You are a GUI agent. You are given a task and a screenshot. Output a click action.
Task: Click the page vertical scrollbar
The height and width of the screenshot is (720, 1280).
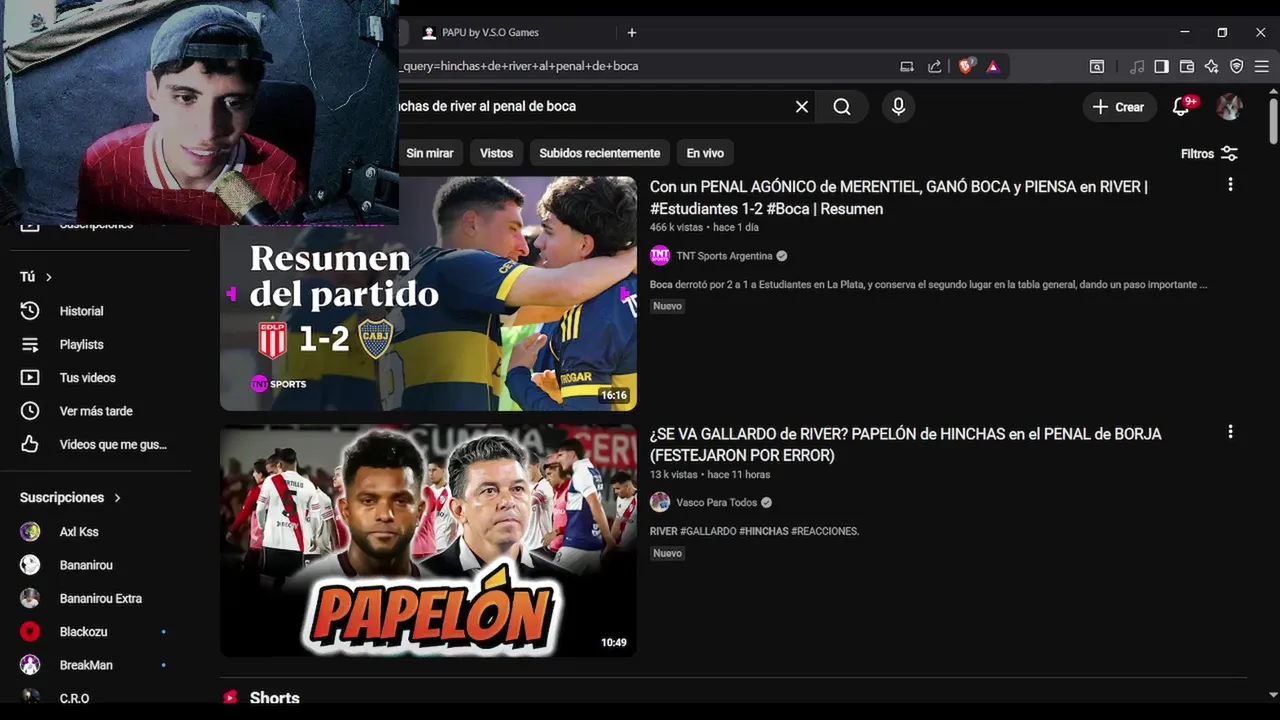1273,122
